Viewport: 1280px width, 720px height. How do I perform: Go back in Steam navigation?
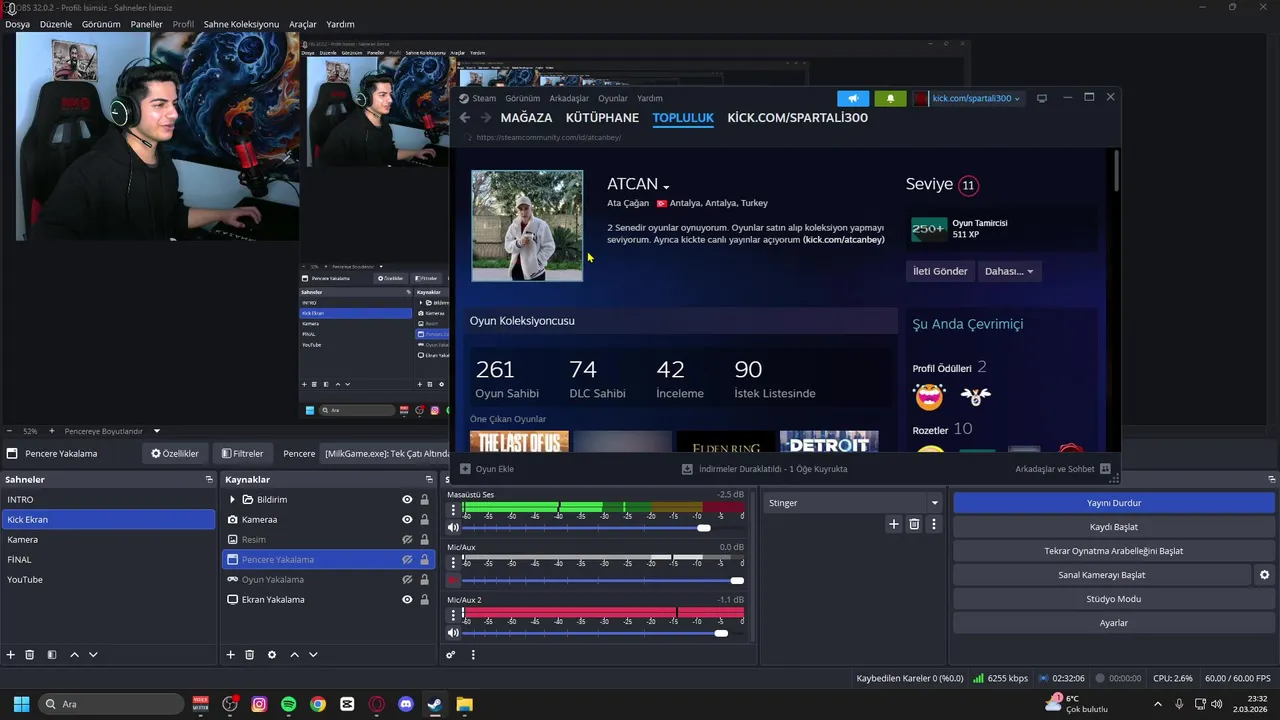pyautogui.click(x=465, y=118)
